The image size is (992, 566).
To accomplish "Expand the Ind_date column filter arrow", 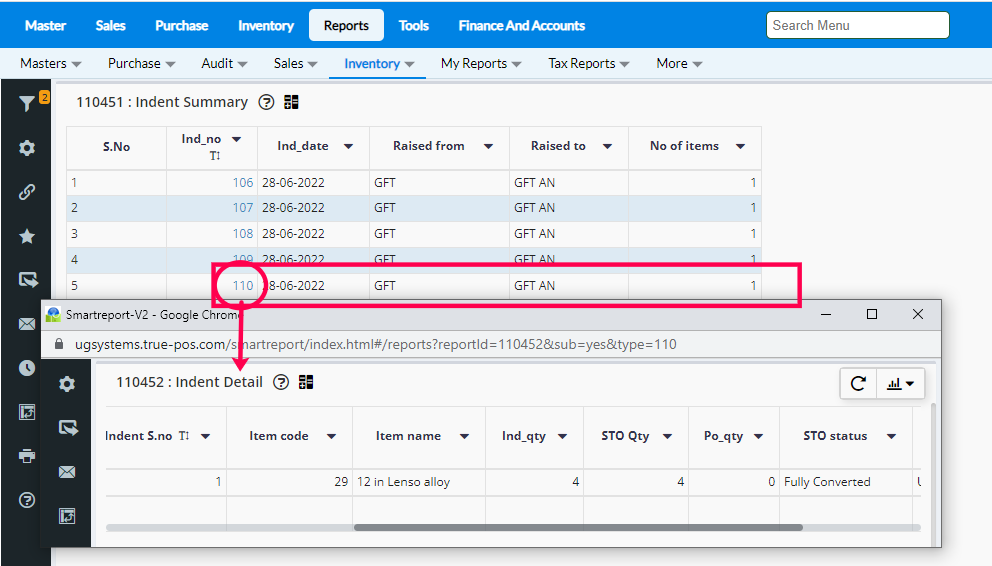I will 348,146.
